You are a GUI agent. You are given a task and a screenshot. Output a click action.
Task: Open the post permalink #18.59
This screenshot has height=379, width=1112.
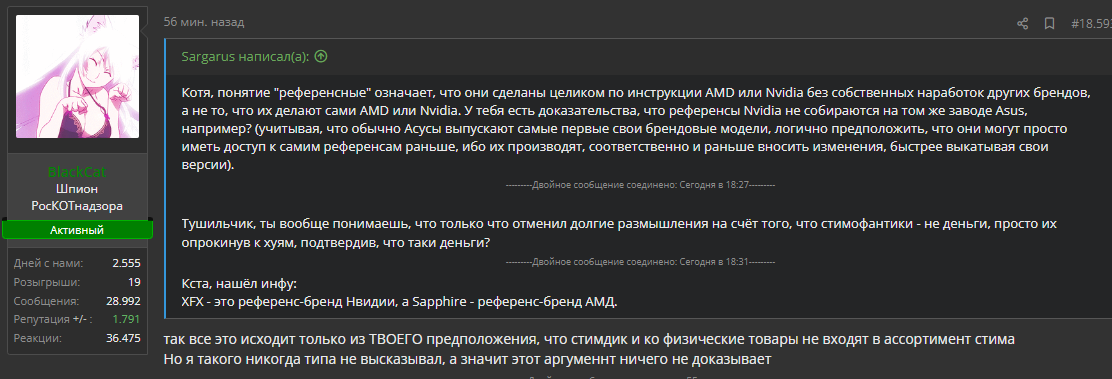[x=1091, y=23]
